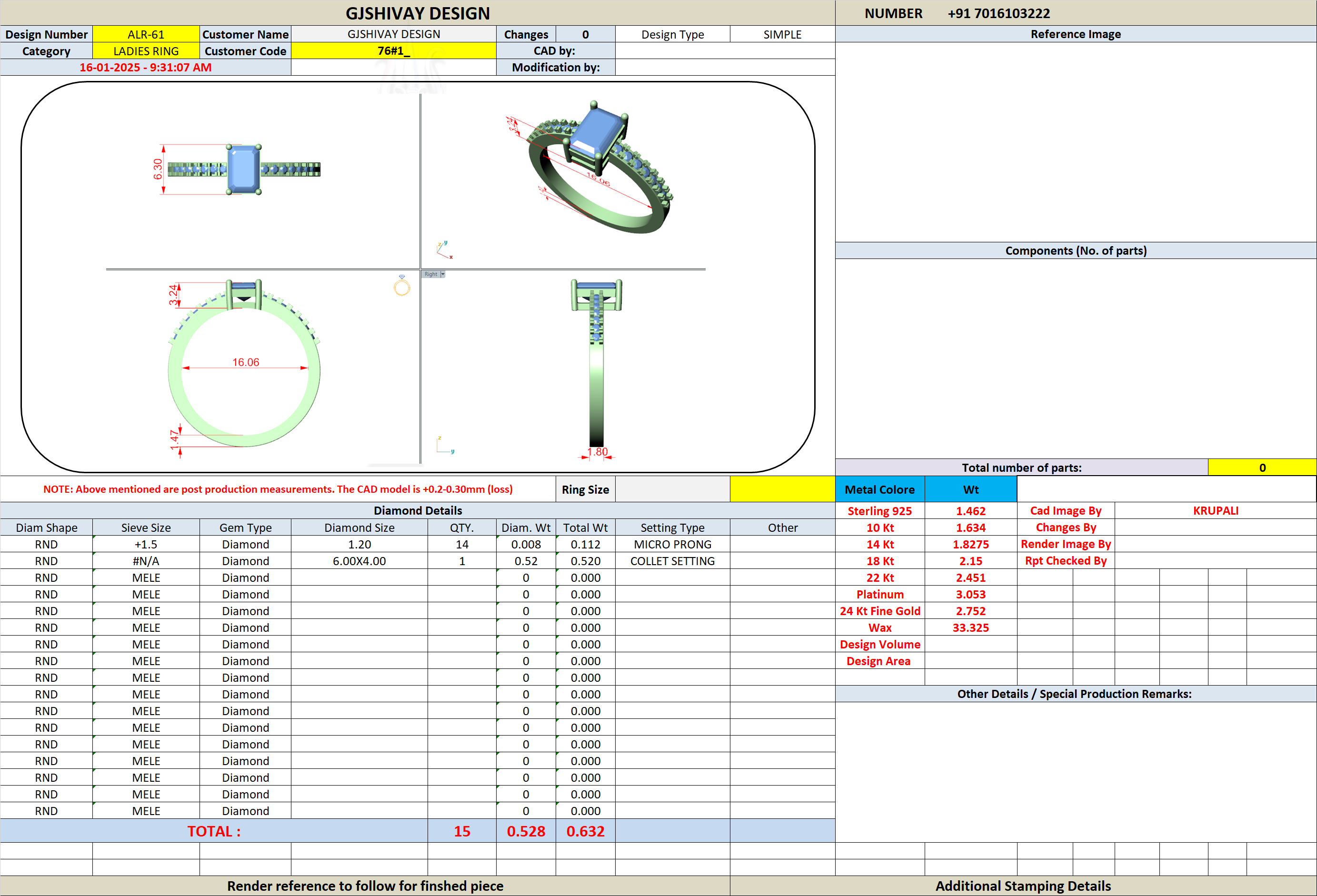
Task: Click the 0.528 total diamond weight
Action: [526, 831]
